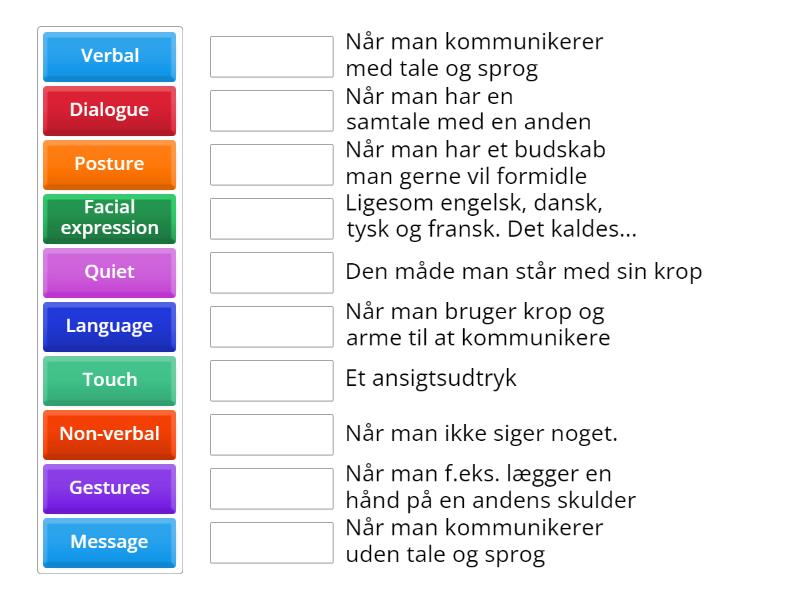
Task: Click the slot beside 'Den måde man står med sin krop'
Action: 270,270
